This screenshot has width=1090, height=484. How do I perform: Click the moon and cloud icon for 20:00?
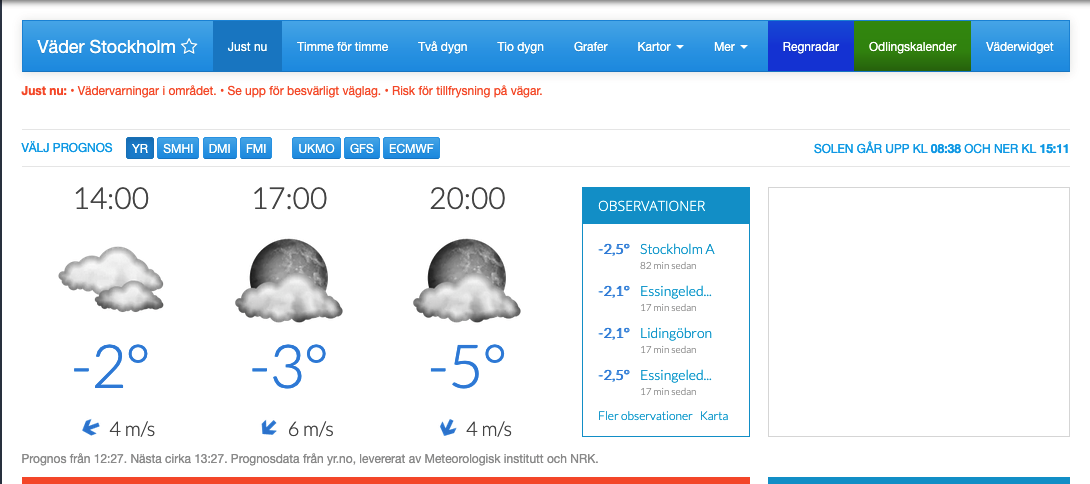[x=467, y=279]
